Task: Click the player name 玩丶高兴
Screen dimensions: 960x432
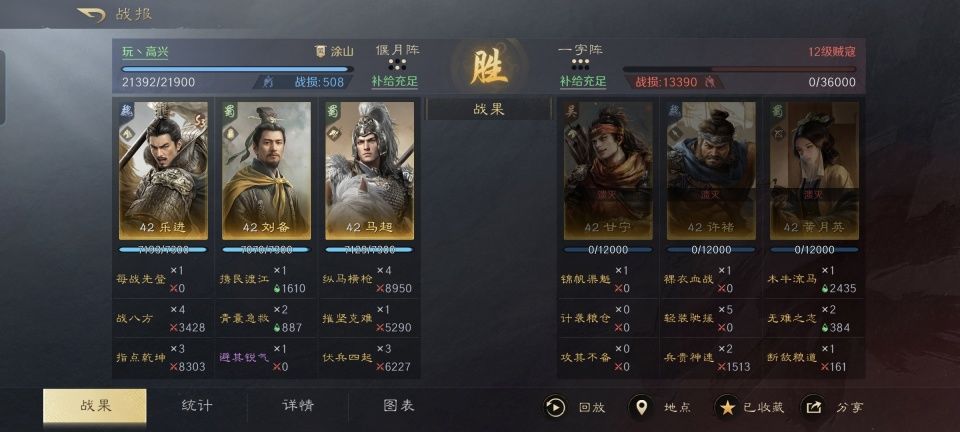Action: (x=145, y=52)
